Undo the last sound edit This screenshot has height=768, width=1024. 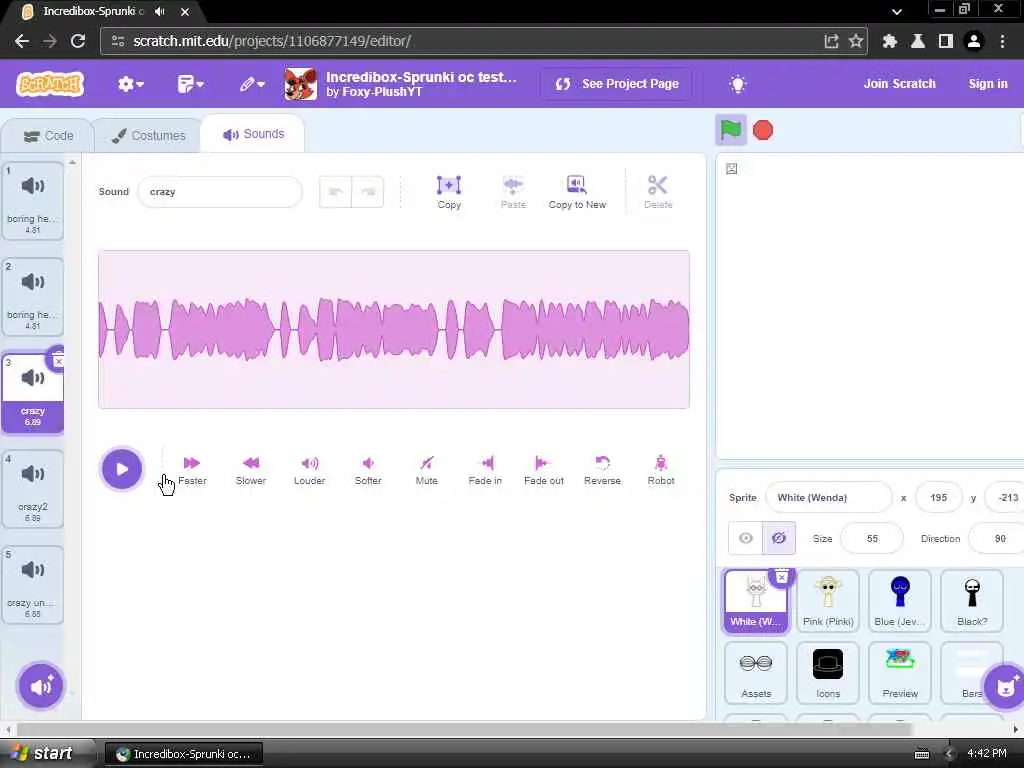[336, 192]
